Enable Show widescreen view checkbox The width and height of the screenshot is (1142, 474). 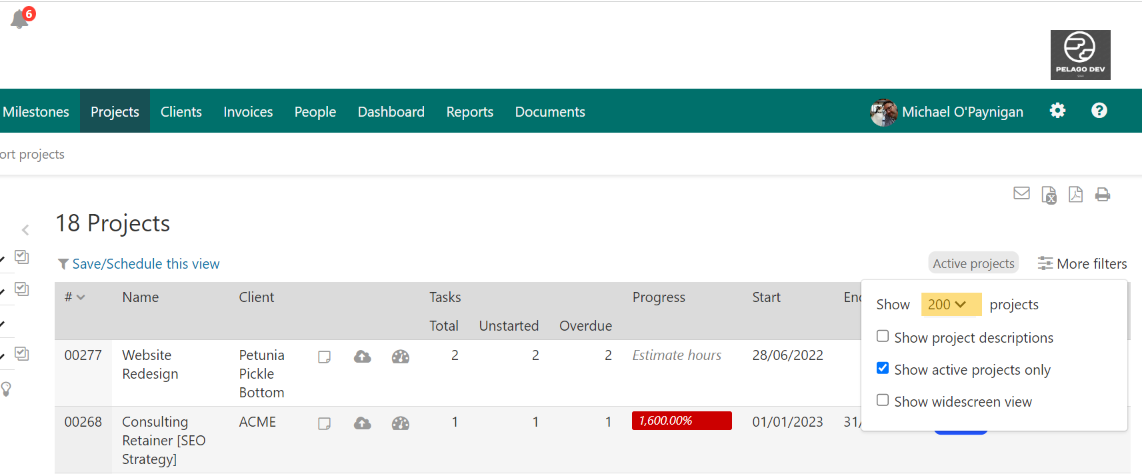pyautogui.click(x=882, y=401)
